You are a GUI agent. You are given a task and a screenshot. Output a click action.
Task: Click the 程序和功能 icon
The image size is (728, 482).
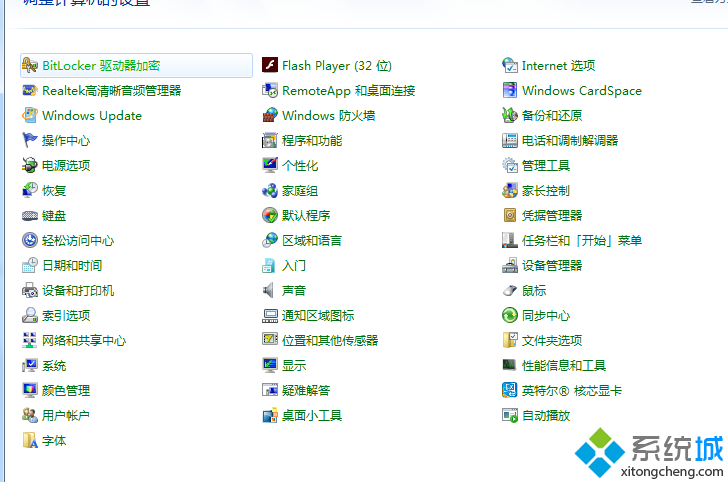(270, 140)
